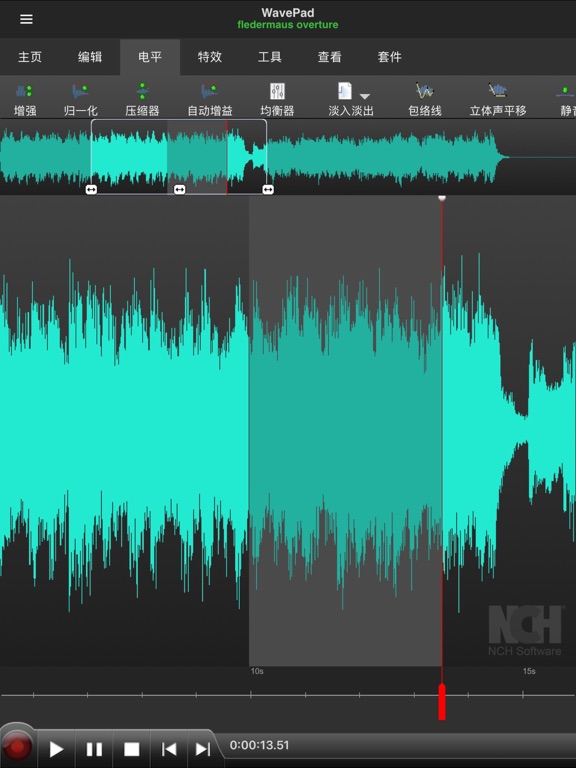The height and width of the screenshot is (768, 576).
Task: Open the hamburger menu
Action: [x=26, y=19]
